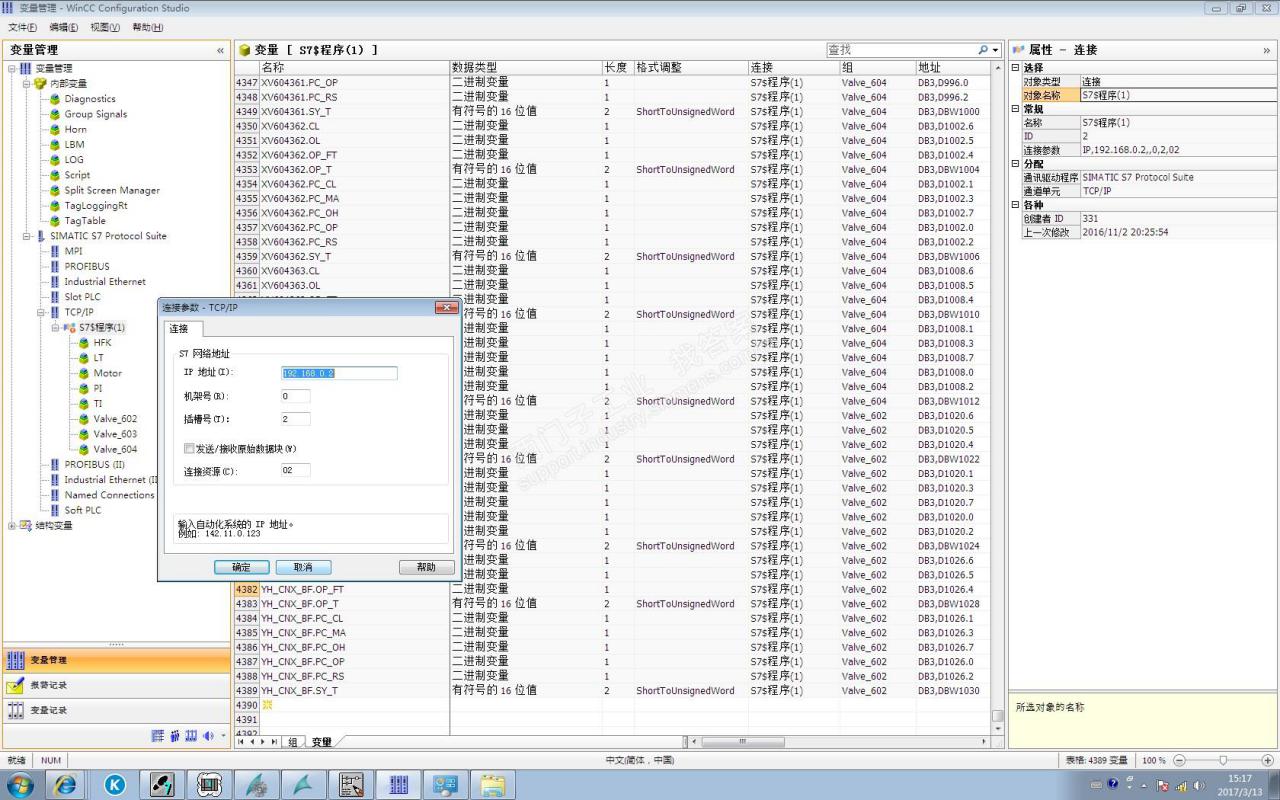Viewport: 1280px width, 800px height.
Task: Select the HFK tag group icon
Action: [x=84, y=343]
